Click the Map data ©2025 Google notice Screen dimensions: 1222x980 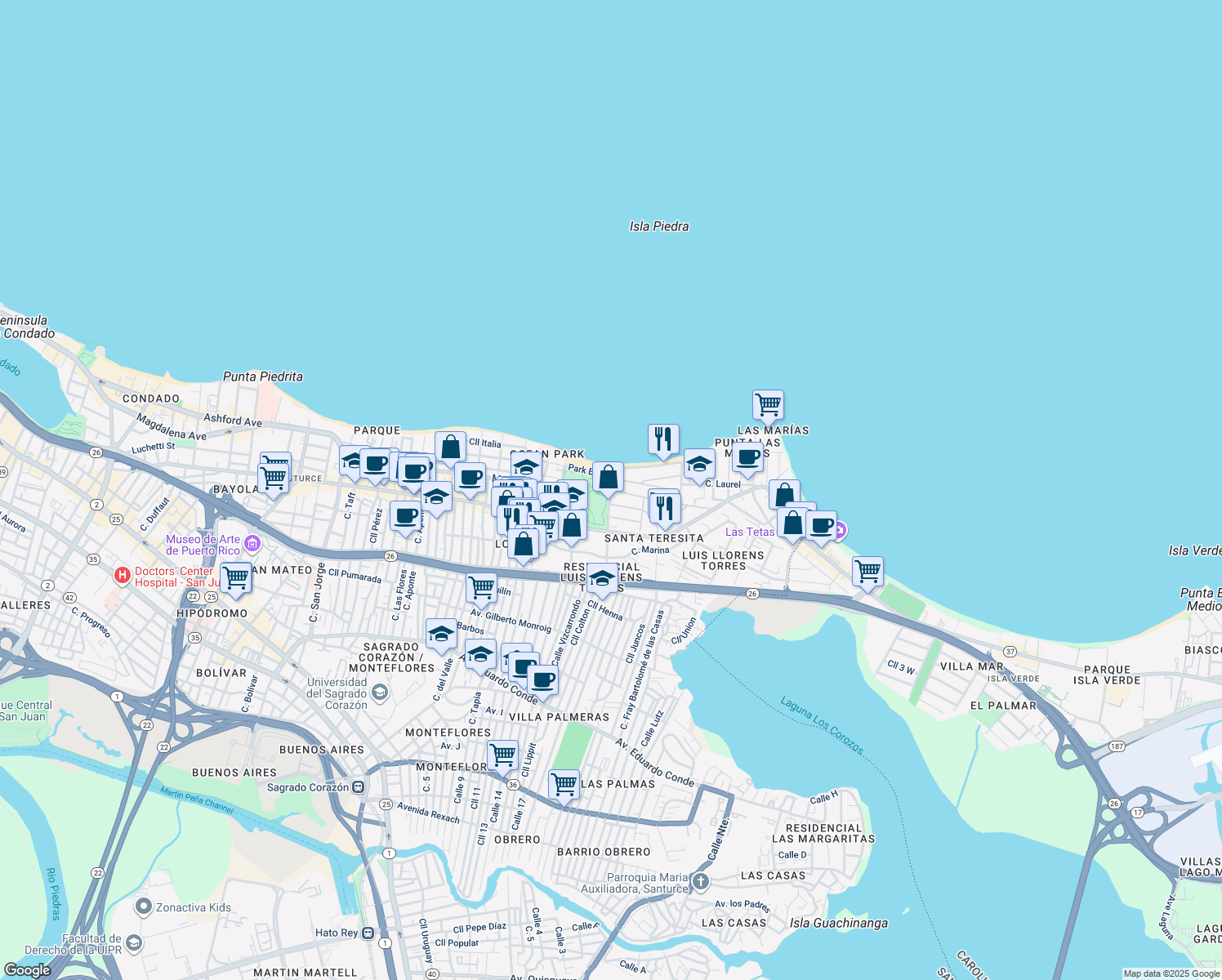point(1171,973)
